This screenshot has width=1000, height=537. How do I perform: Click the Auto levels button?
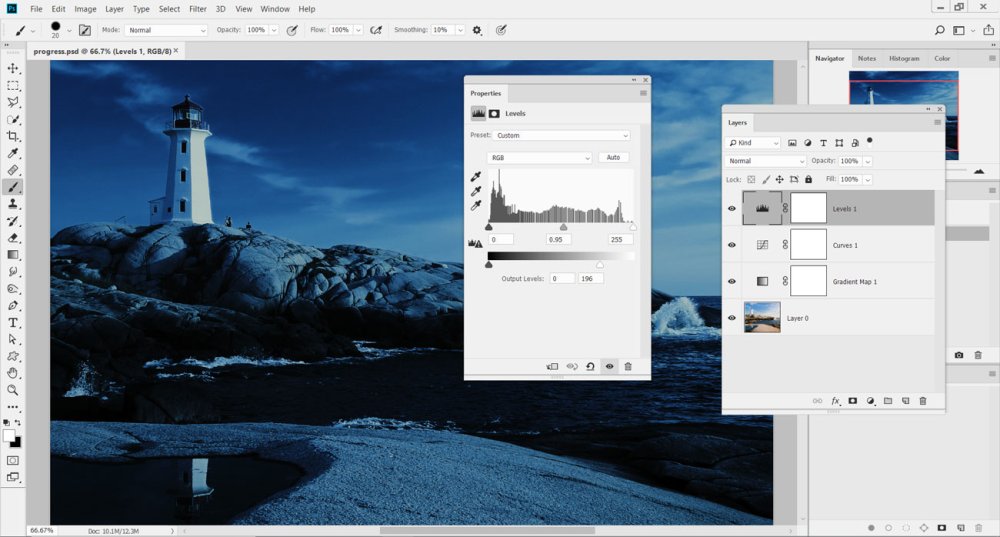613,158
